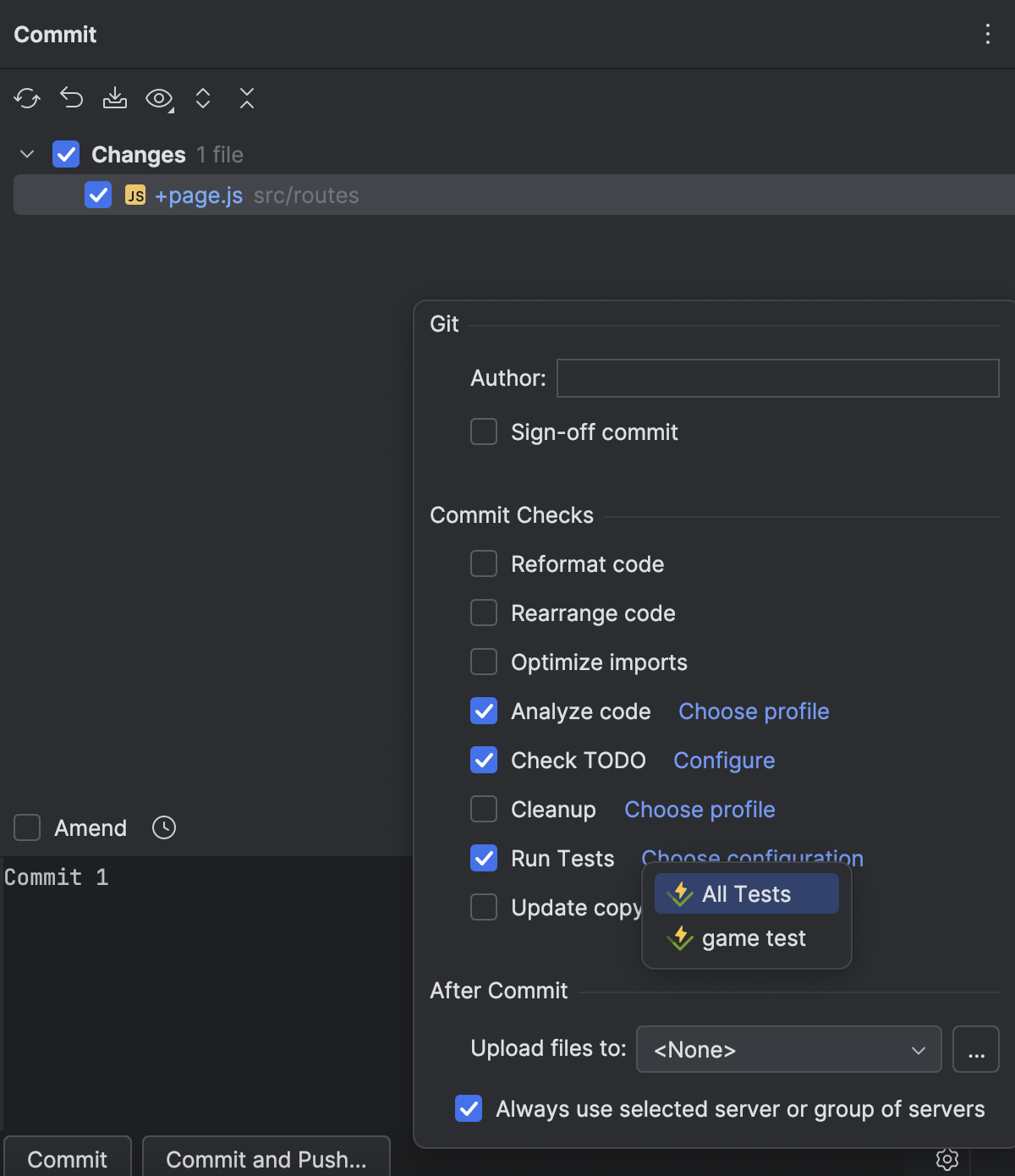Open the eye view options icon
The width and height of the screenshot is (1015, 1176).
pyautogui.click(x=159, y=99)
